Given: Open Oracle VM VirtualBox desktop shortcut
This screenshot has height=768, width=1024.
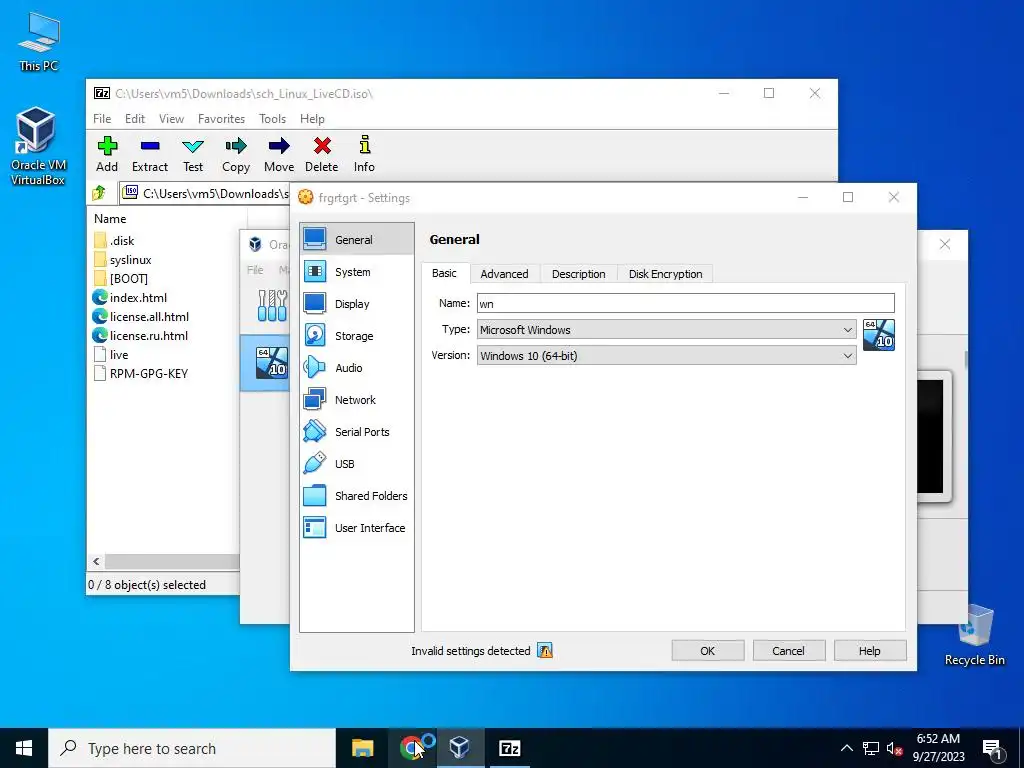Looking at the screenshot, I should point(37,146).
